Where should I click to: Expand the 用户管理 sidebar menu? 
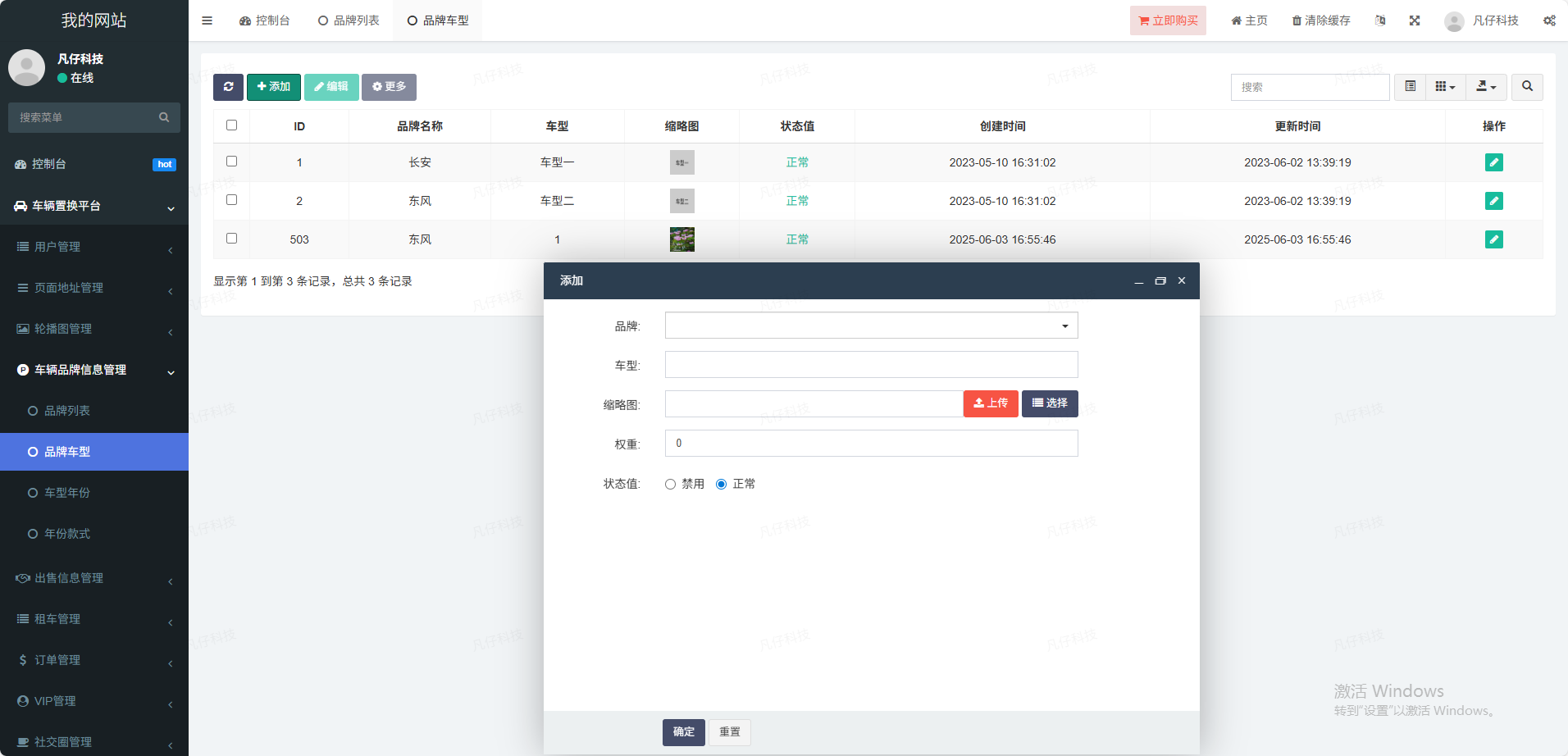[x=94, y=247]
